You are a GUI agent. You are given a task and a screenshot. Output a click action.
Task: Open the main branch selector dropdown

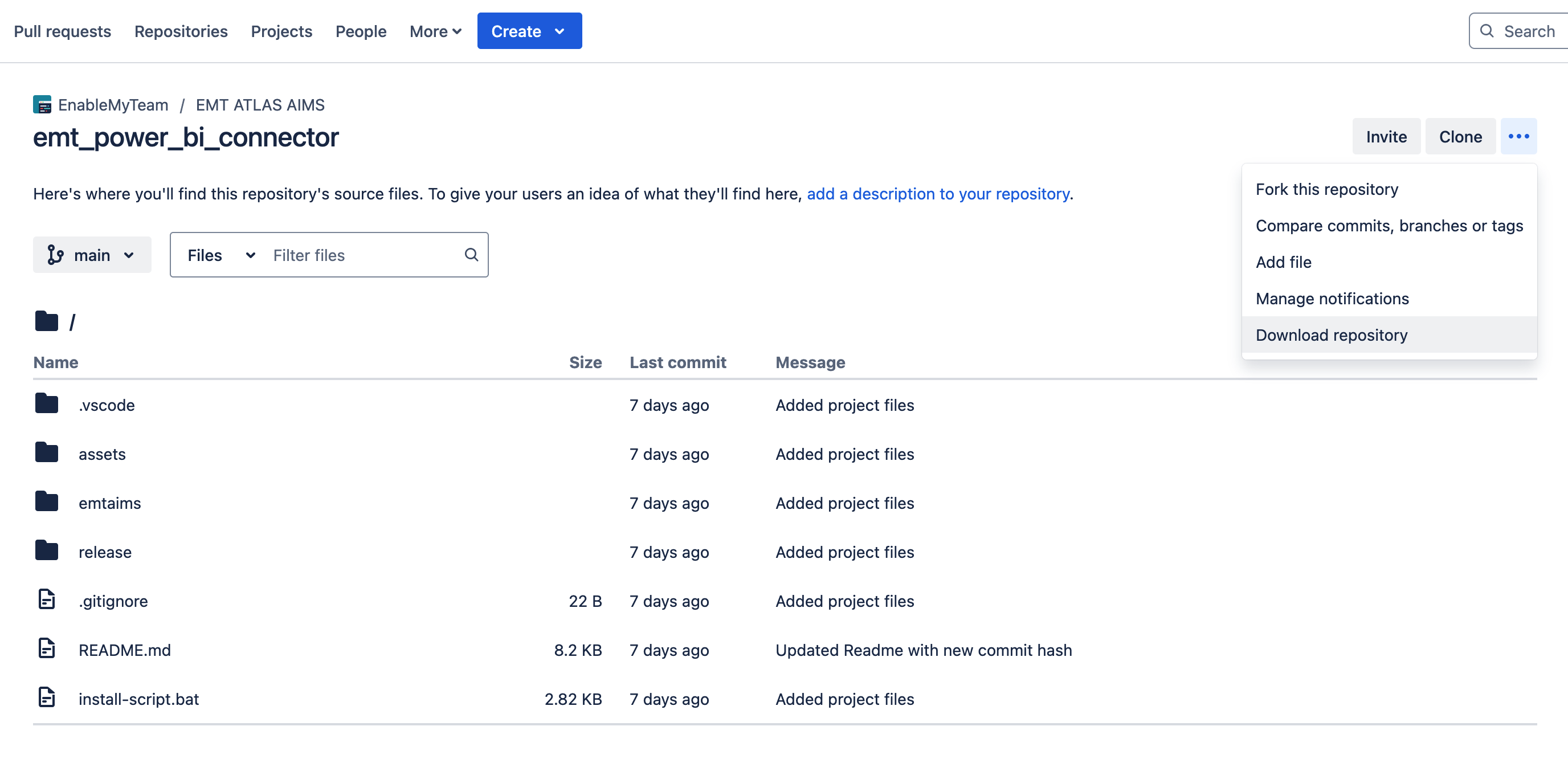(x=92, y=254)
